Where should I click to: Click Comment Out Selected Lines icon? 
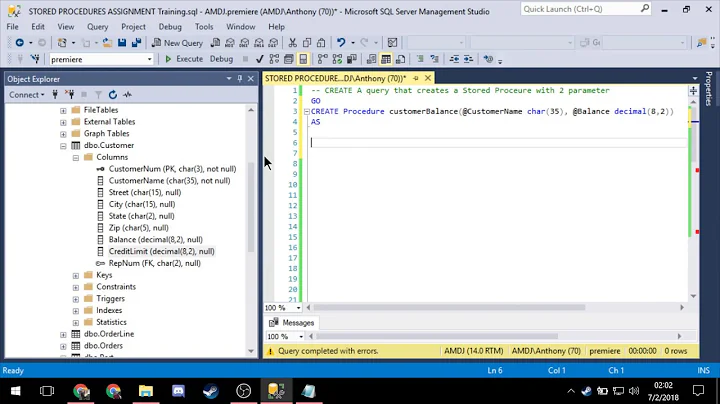coord(420,59)
